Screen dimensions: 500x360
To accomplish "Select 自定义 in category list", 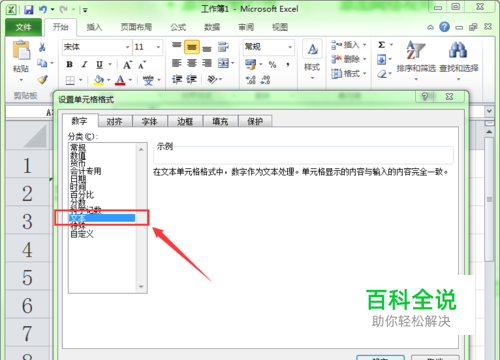I will [x=82, y=234].
